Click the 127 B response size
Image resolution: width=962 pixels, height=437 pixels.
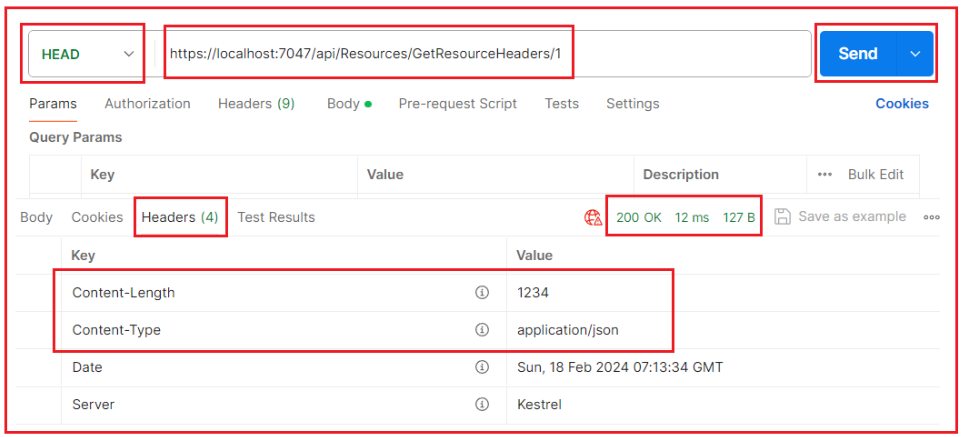[x=739, y=217]
